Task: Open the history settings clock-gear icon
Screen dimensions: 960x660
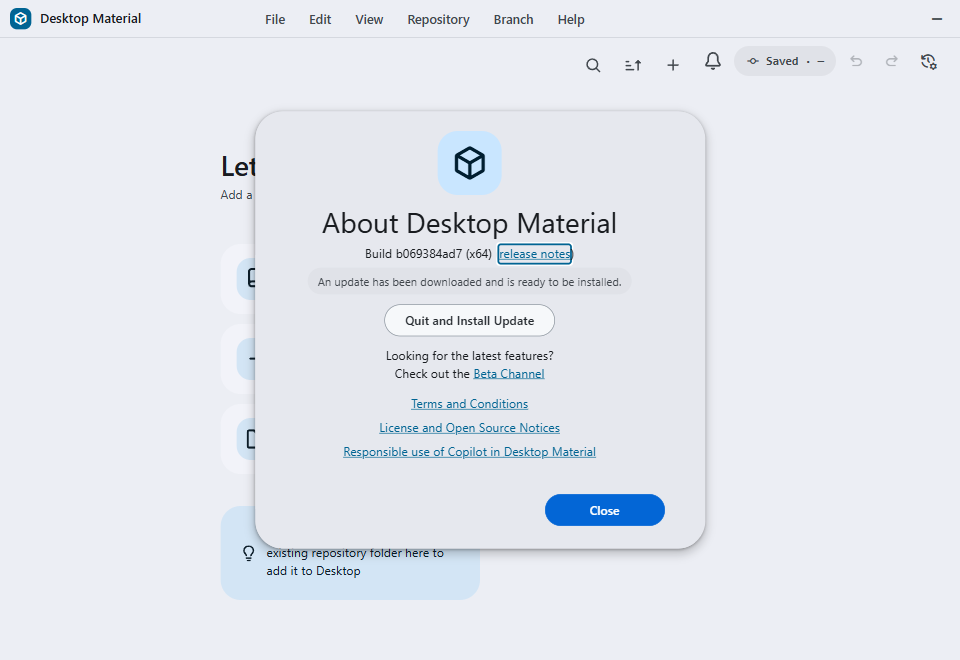Action: [x=929, y=61]
